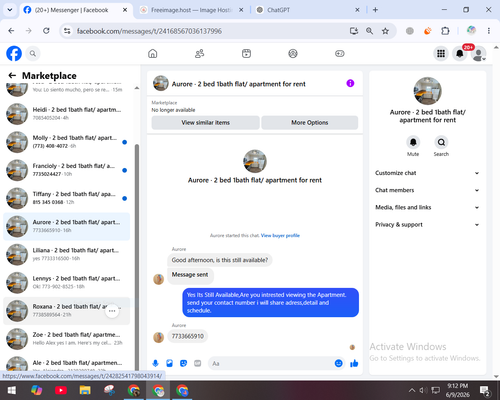
Task: Mute this chat with bell icon
Action: 413,142
